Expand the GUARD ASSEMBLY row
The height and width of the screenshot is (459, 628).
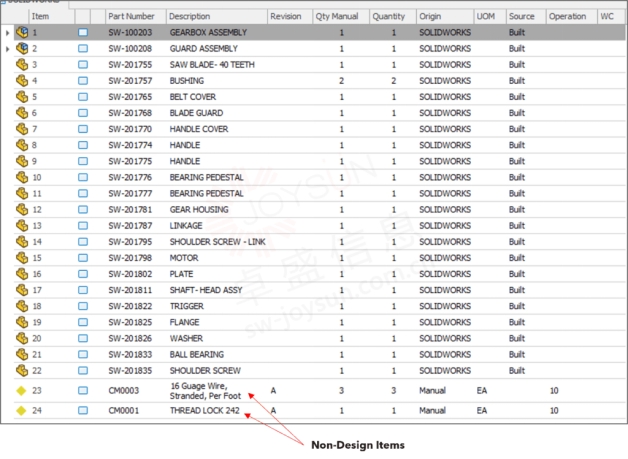pos(7,49)
